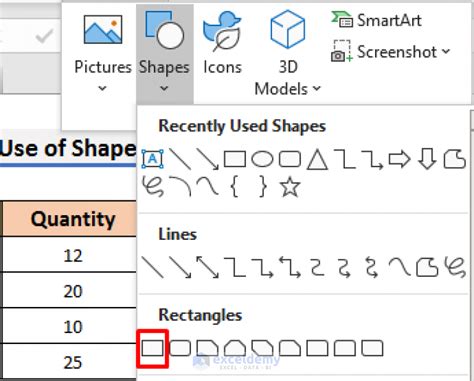Select the Curved Double-Arrow Connector

[372, 267]
